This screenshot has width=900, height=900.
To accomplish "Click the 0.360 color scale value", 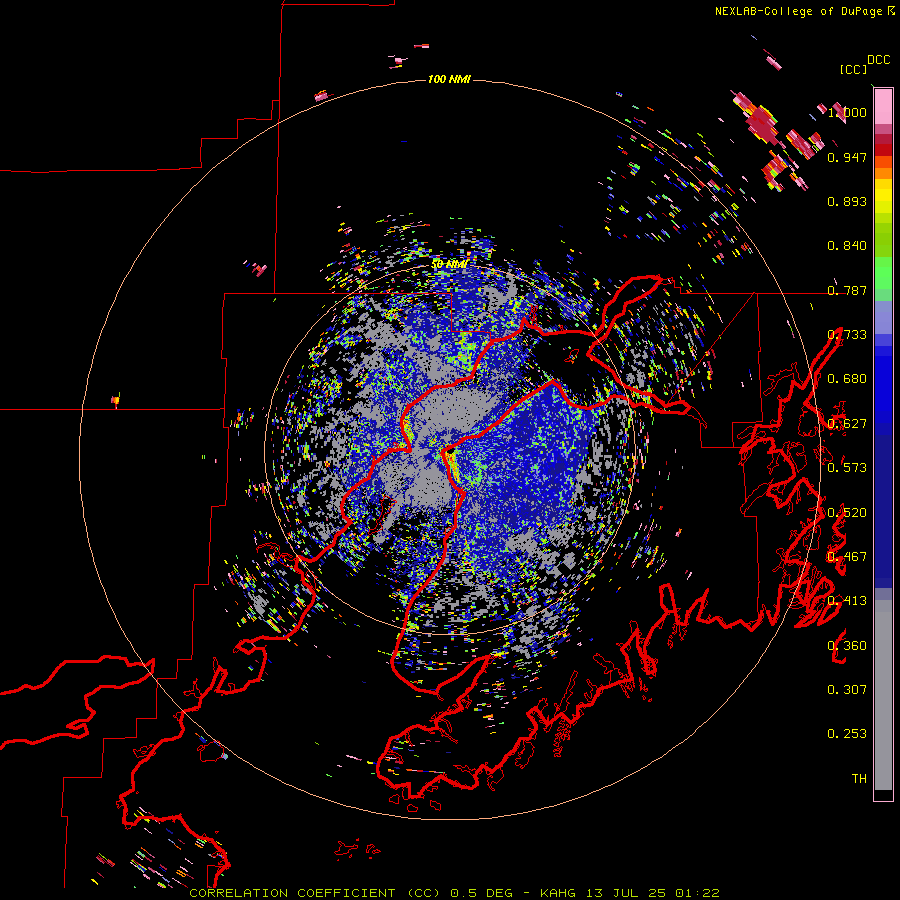I will [x=847, y=646].
